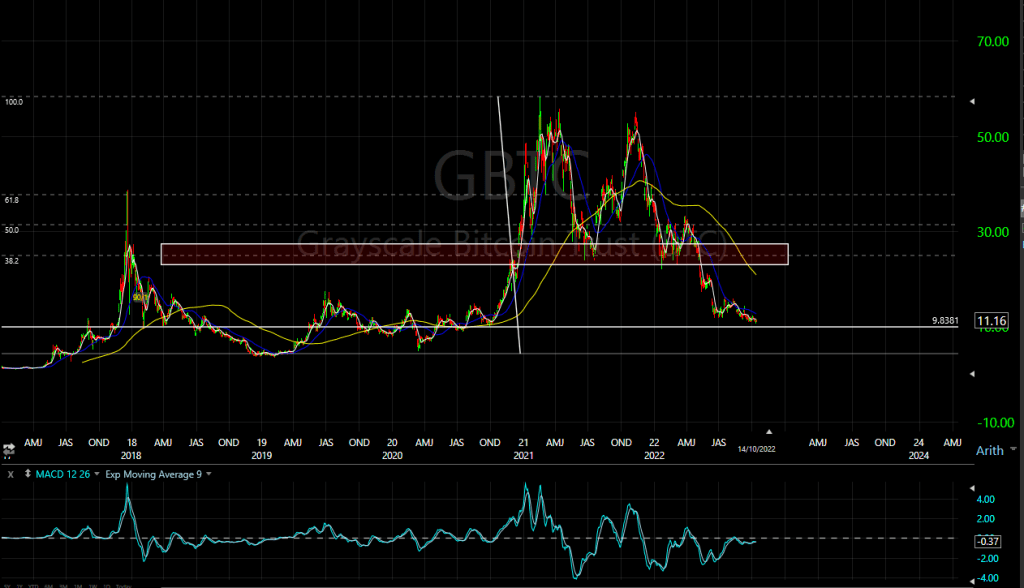
Task: Click the chart tool icon above the MACD panel
Action: click(10, 450)
